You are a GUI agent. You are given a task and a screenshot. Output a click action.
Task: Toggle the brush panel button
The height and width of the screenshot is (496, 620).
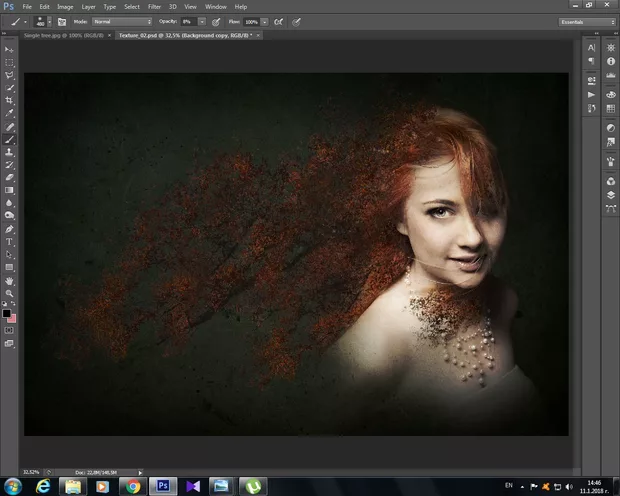[x=61, y=21]
